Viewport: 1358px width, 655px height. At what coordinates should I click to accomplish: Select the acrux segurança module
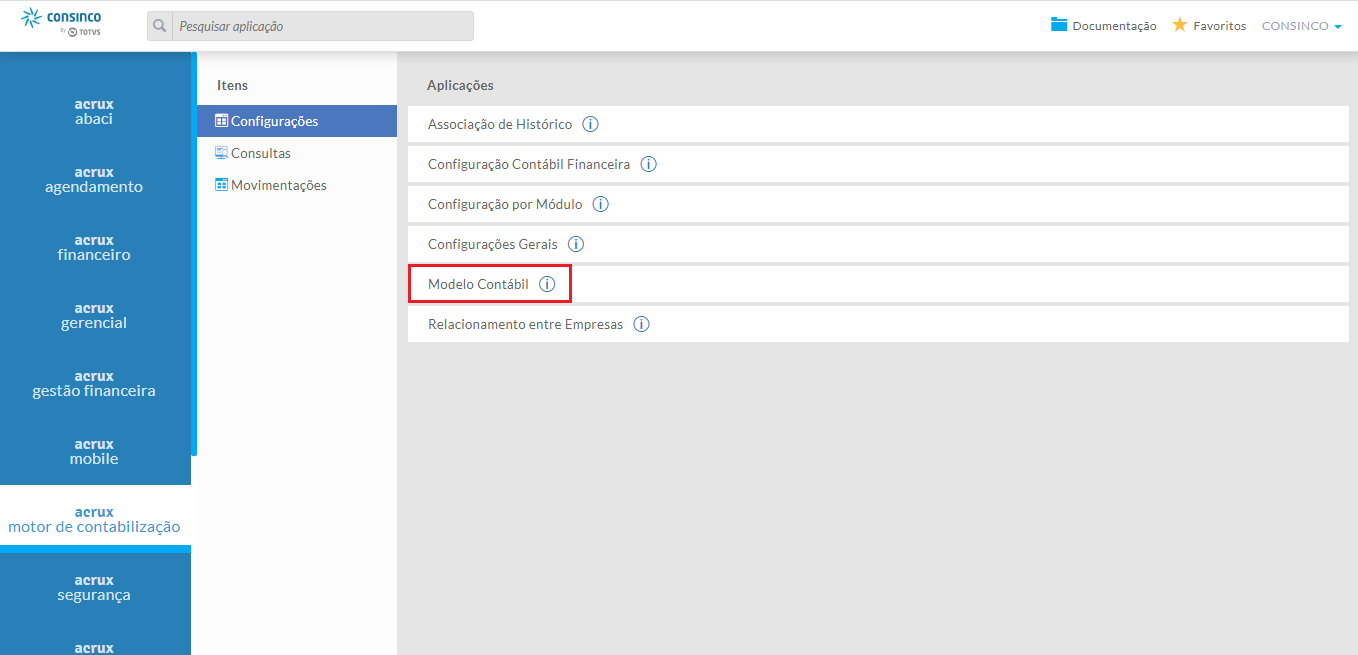click(x=94, y=587)
